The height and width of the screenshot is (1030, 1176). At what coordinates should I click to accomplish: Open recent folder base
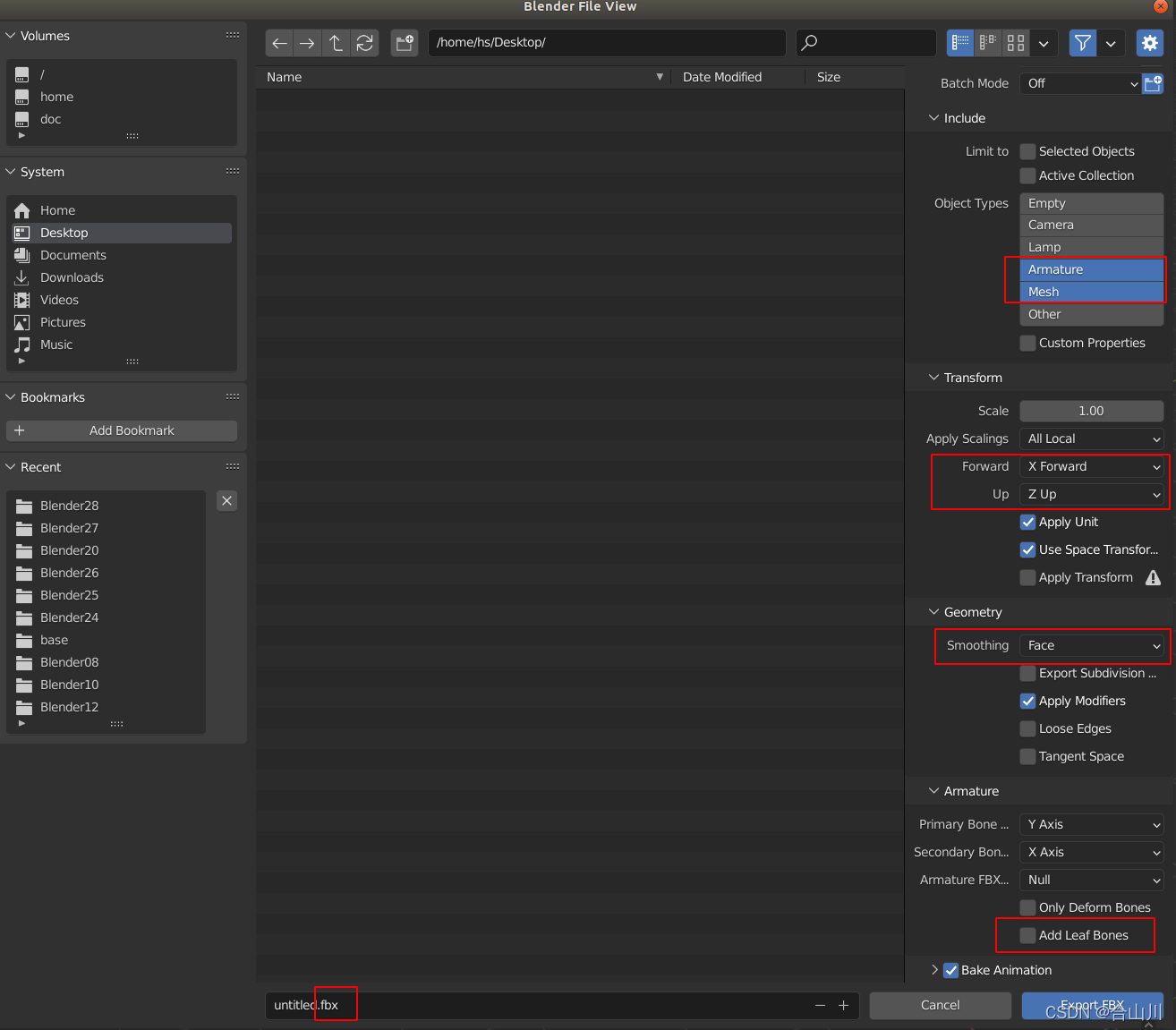coord(107,640)
